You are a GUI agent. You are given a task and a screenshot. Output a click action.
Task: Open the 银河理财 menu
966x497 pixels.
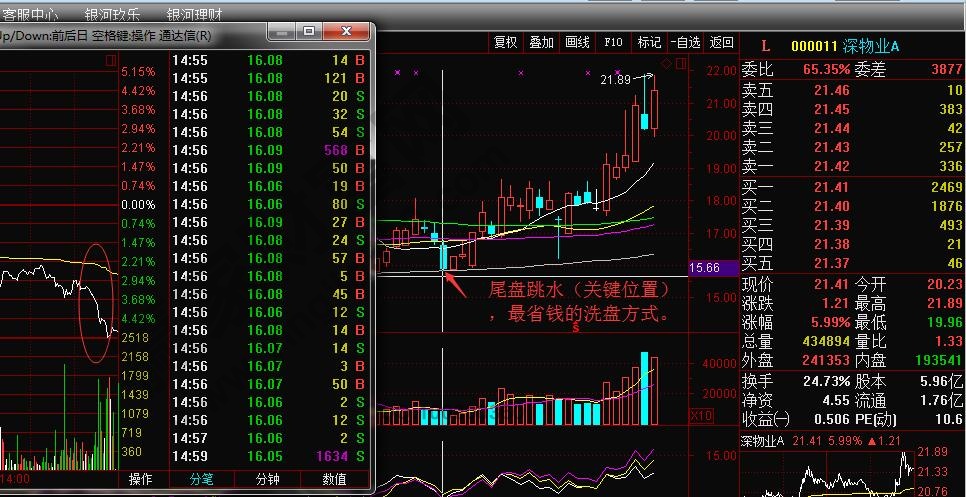click(x=194, y=14)
